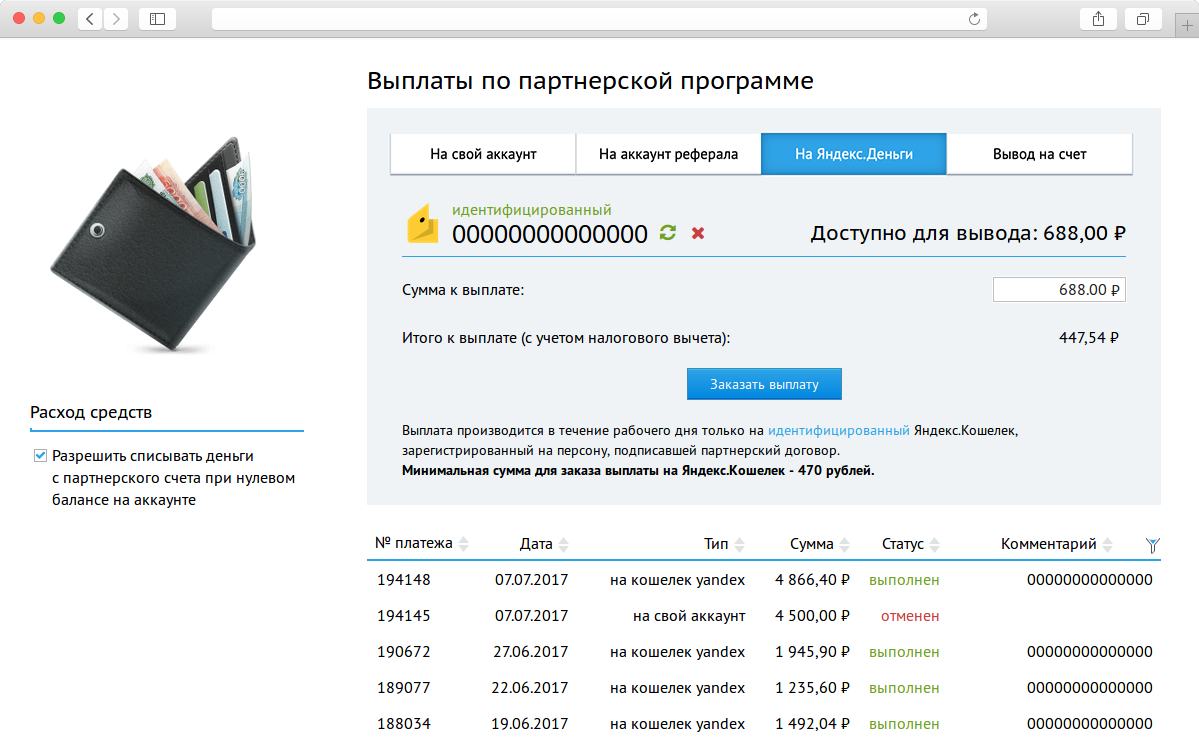Select payment number 190672
The image size is (1199, 744).
[404, 651]
